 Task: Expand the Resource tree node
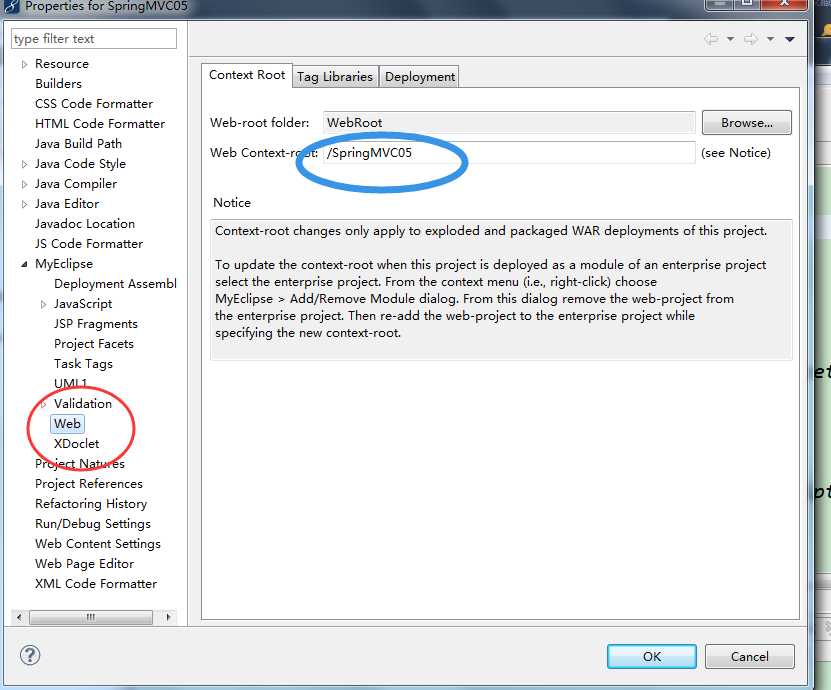(24, 64)
